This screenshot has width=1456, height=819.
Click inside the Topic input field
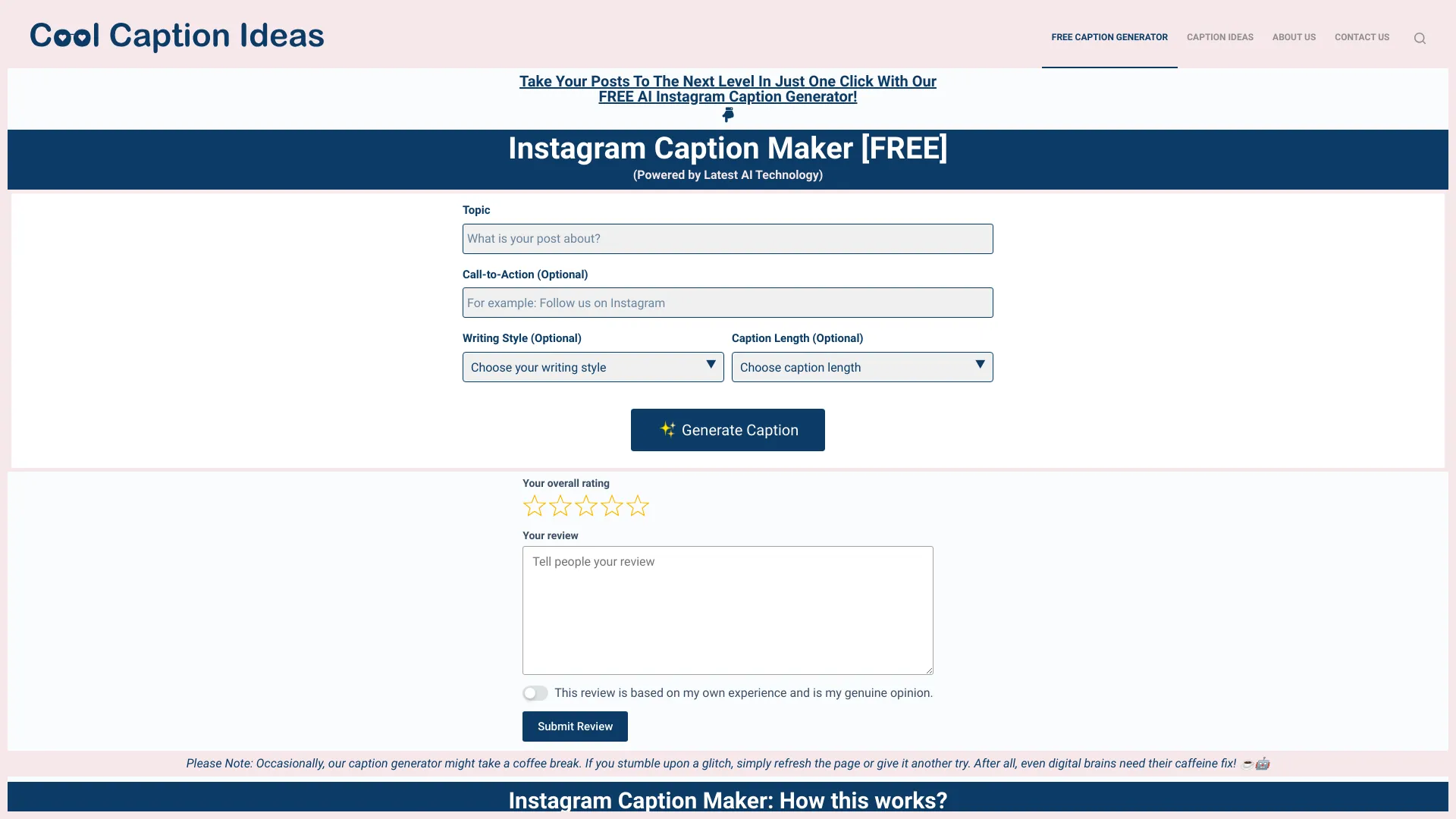coord(727,238)
